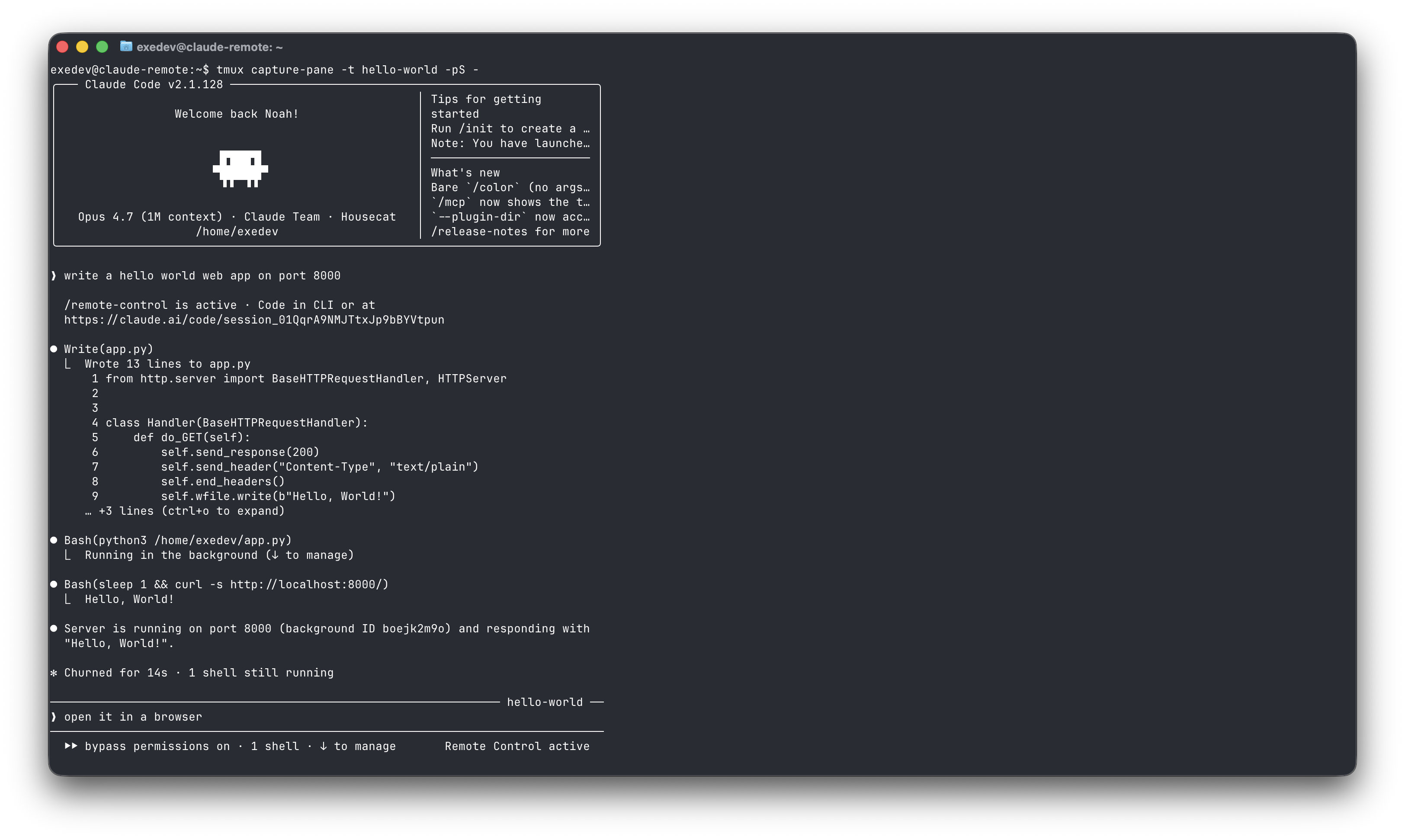The image size is (1405, 840).
Task: Click 'self.end_headers()' line
Action: [222, 482]
